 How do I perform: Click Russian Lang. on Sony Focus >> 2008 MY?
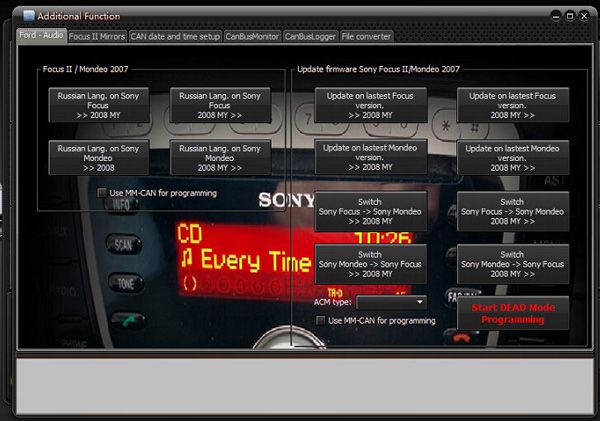[x=99, y=105]
